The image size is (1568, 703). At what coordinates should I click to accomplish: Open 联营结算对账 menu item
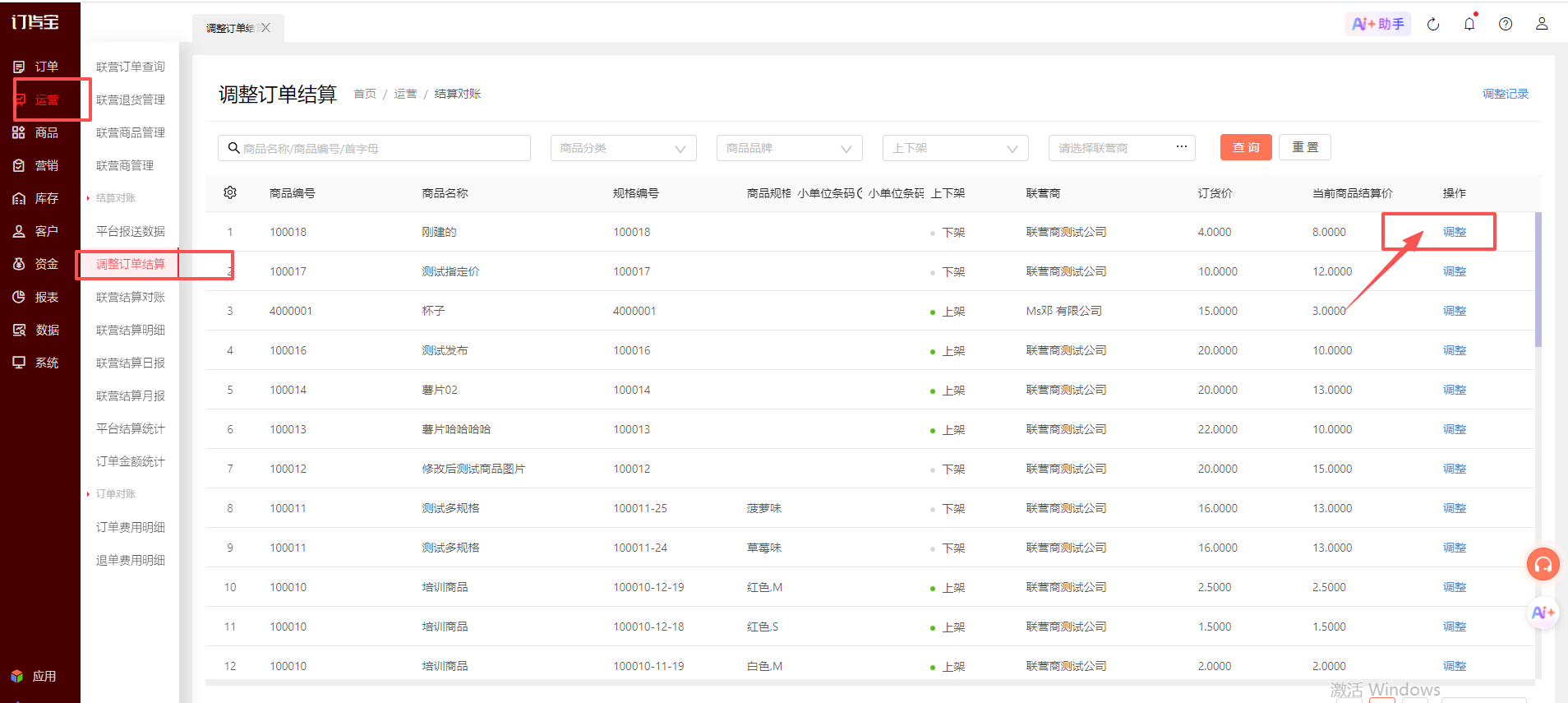pos(131,297)
